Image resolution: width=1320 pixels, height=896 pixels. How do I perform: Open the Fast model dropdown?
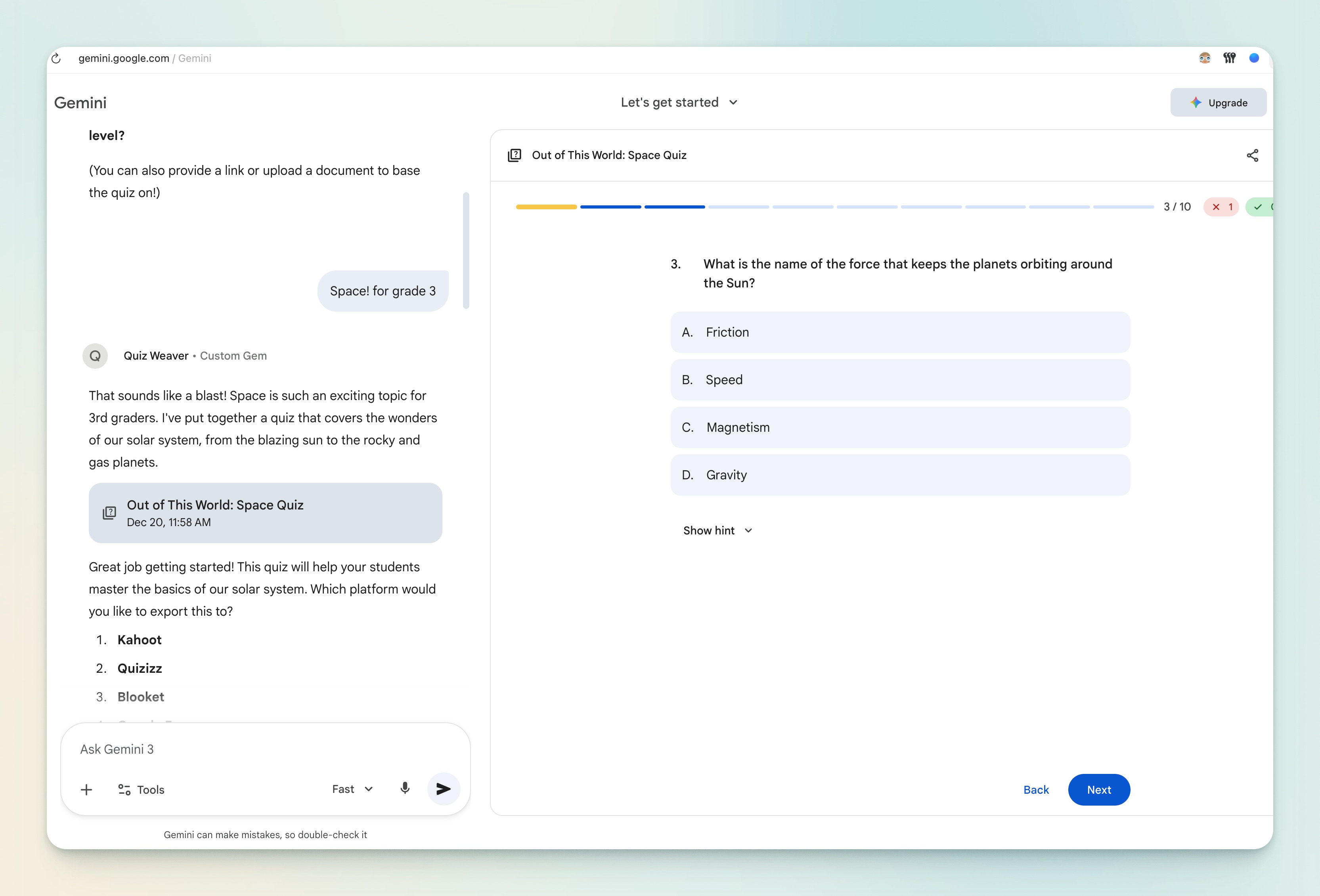click(x=352, y=789)
